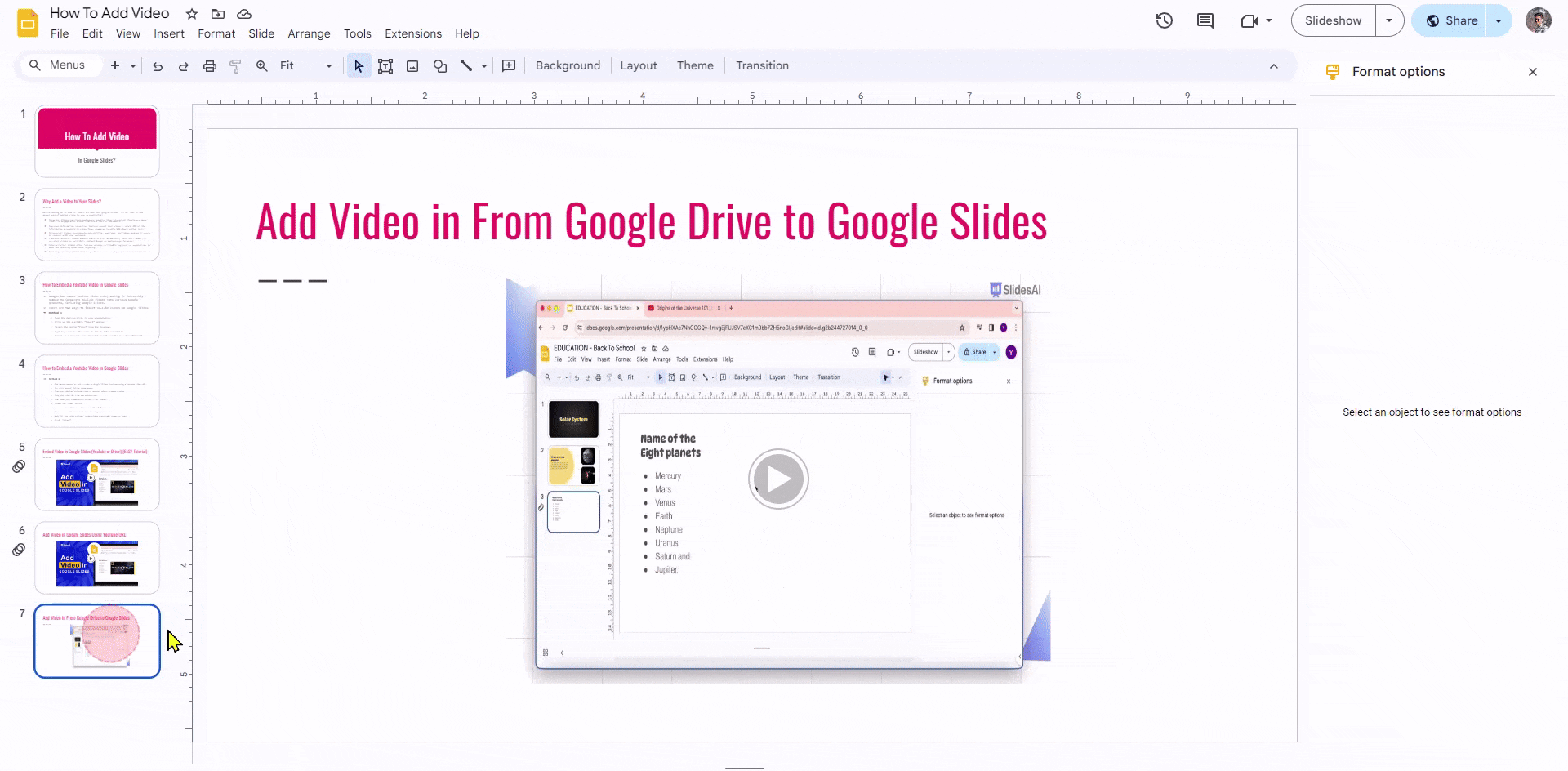The width and height of the screenshot is (1568, 771).
Task: Open version history clock icon
Action: pyautogui.click(x=1165, y=20)
